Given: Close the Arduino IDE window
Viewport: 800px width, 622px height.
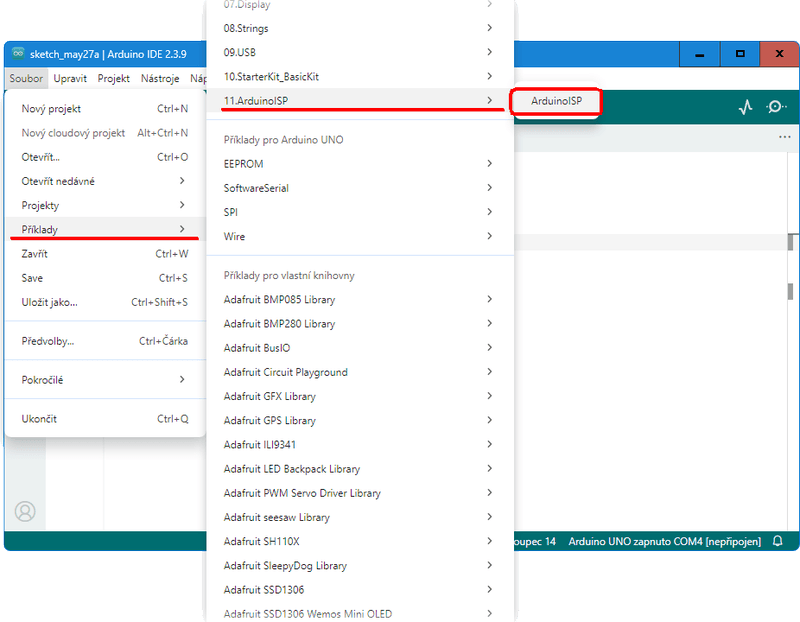Looking at the screenshot, I should click(x=779, y=54).
